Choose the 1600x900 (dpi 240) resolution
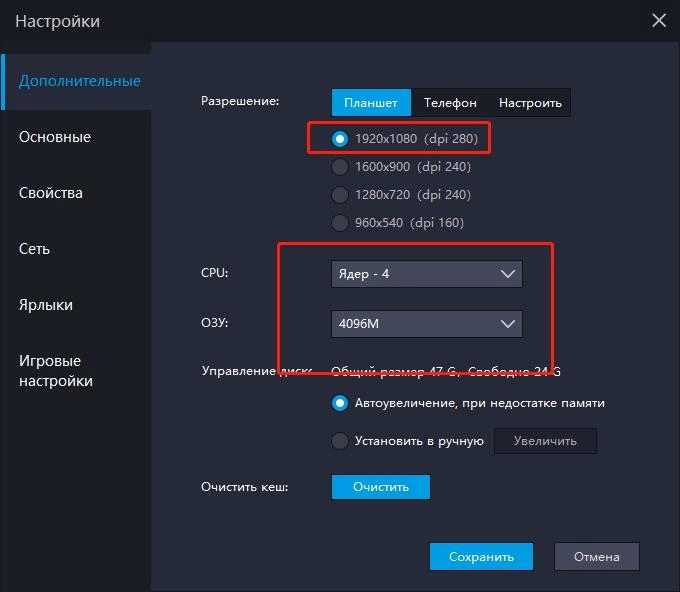 [341, 167]
